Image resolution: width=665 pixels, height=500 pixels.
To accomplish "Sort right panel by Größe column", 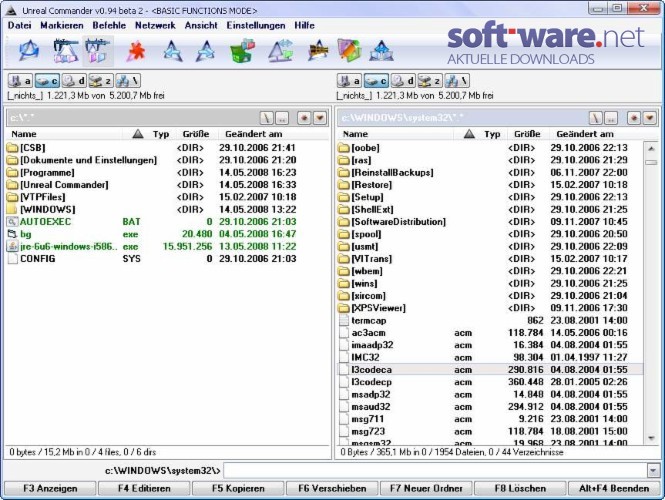I will click(x=528, y=134).
